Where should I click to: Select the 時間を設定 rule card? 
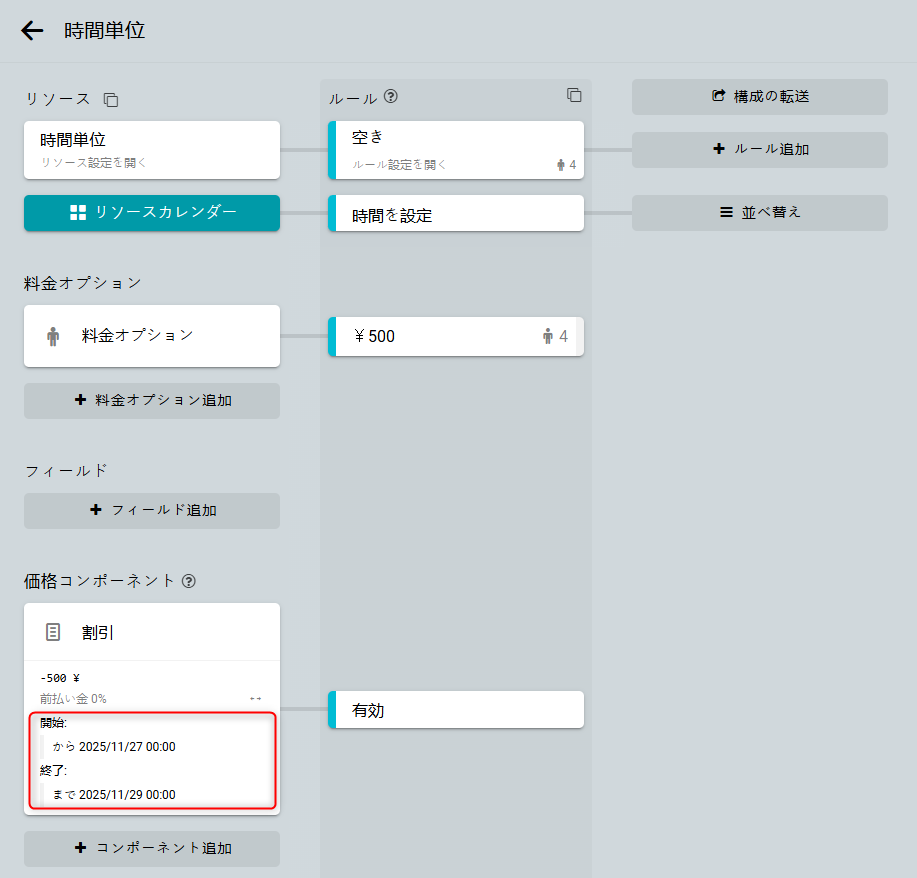click(456, 214)
